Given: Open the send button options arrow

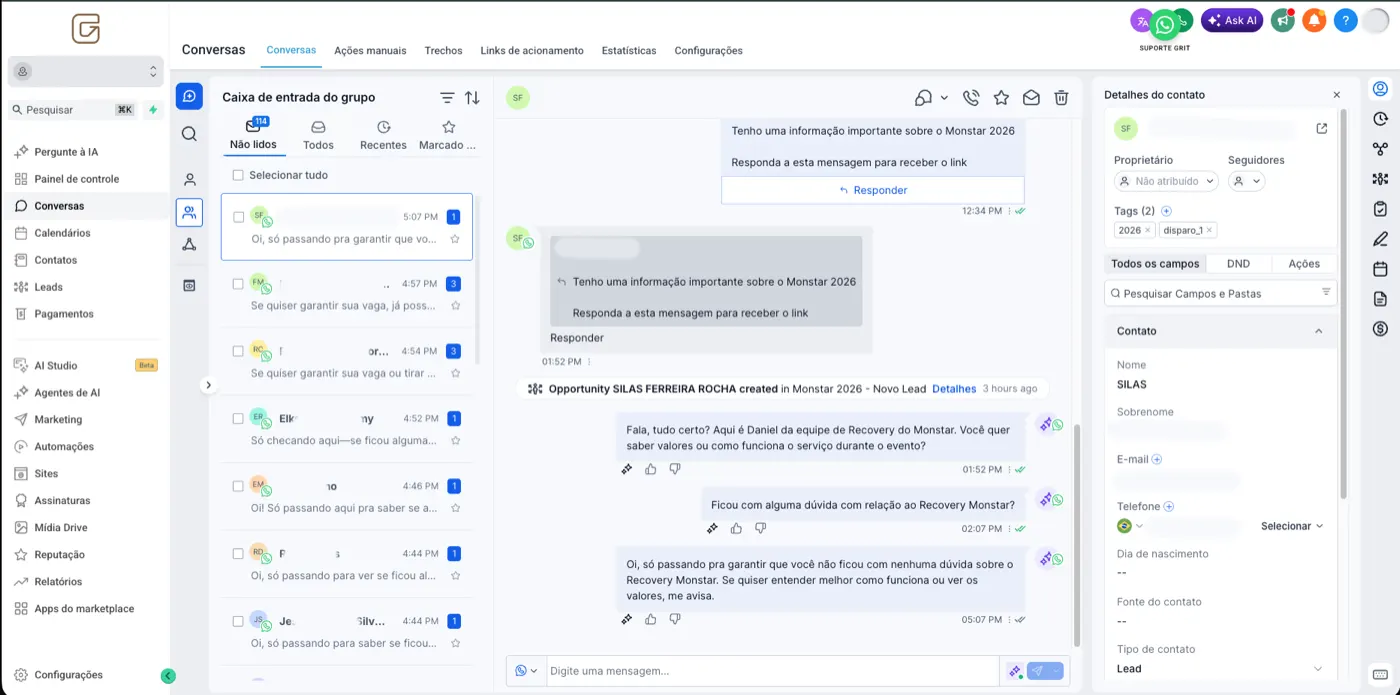Looking at the screenshot, I should click(1057, 671).
